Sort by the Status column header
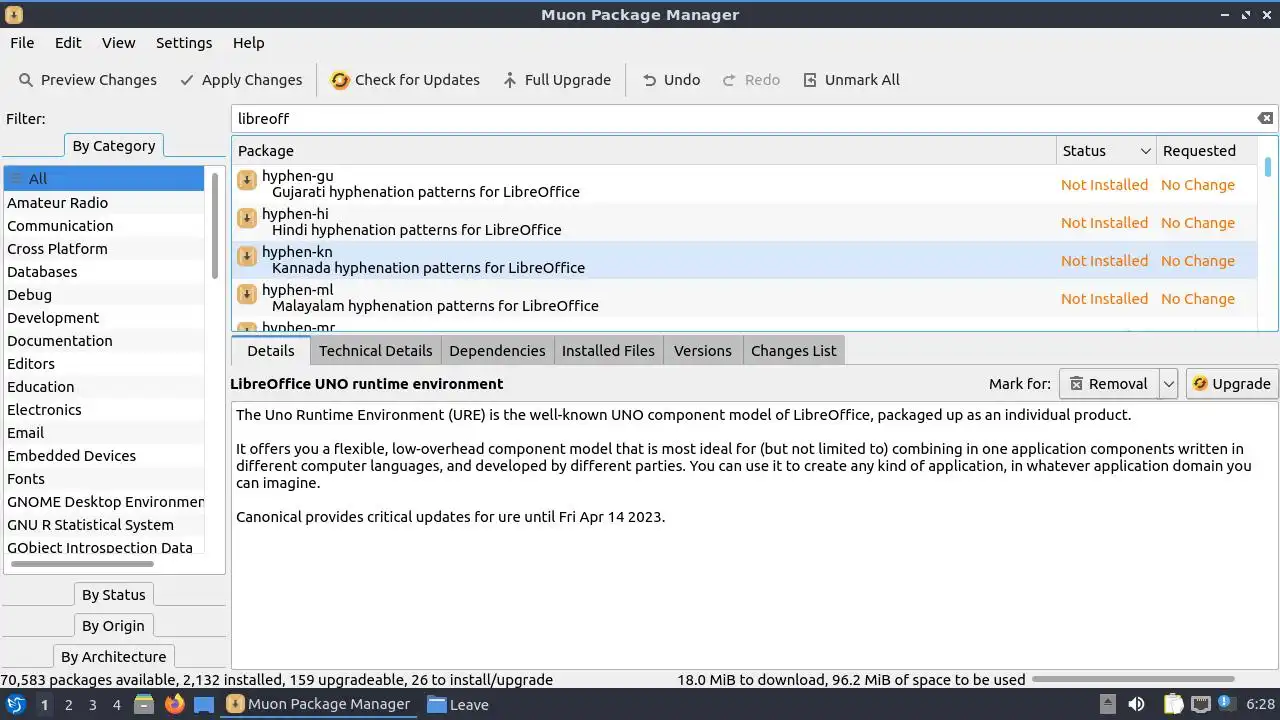Viewport: 1280px width, 720px height. click(1106, 151)
